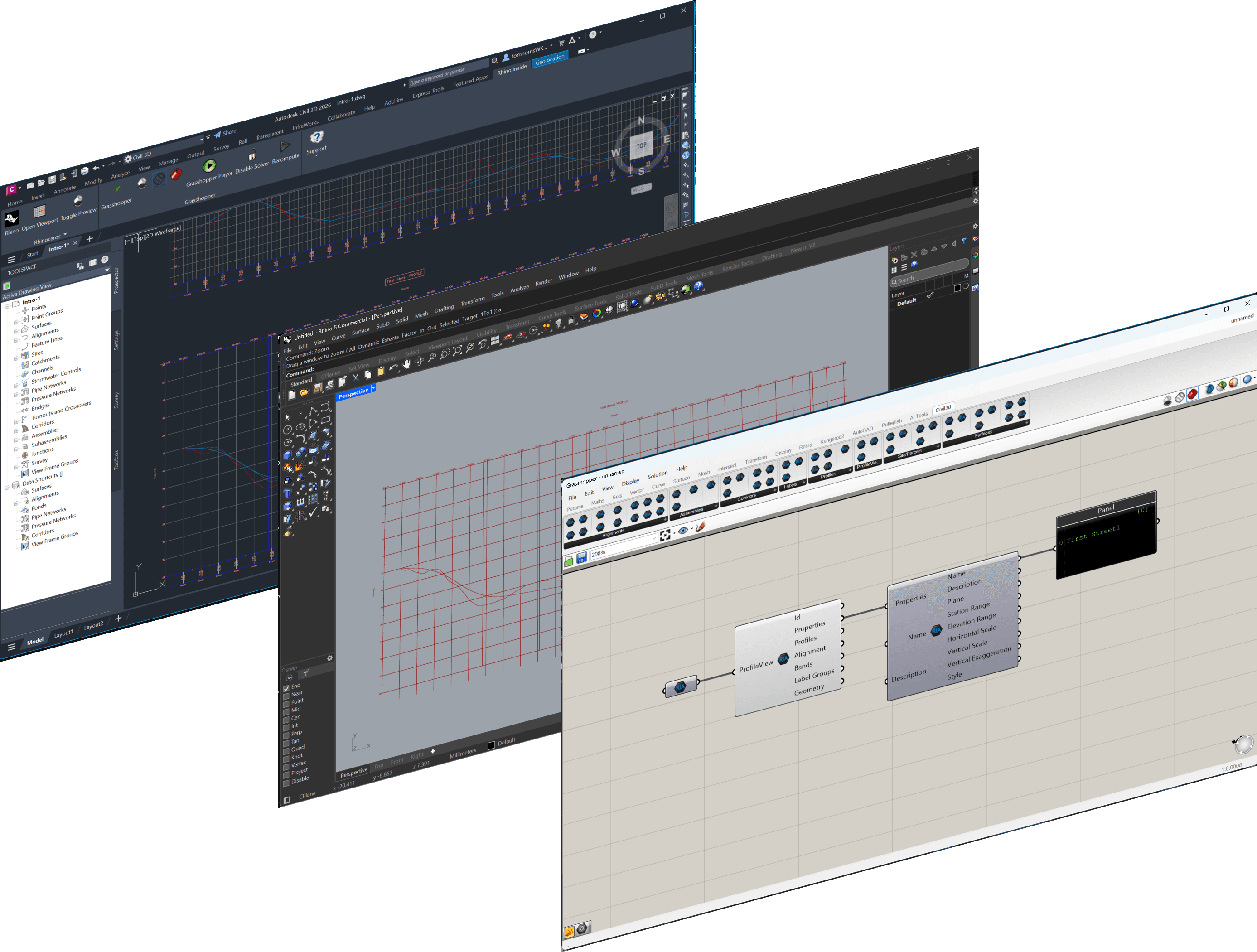This screenshot has height=952, width=1257.
Task: Click Rhino Layers panel help icon
Action: [914, 265]
